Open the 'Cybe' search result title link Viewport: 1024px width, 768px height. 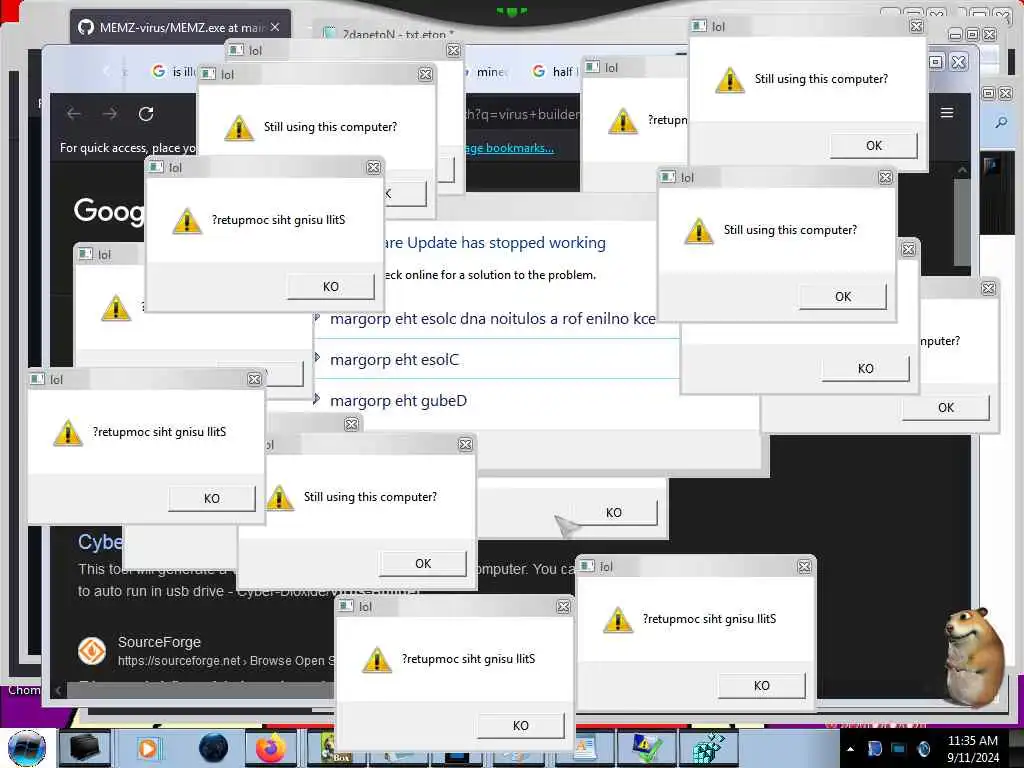tap(100, 542)
